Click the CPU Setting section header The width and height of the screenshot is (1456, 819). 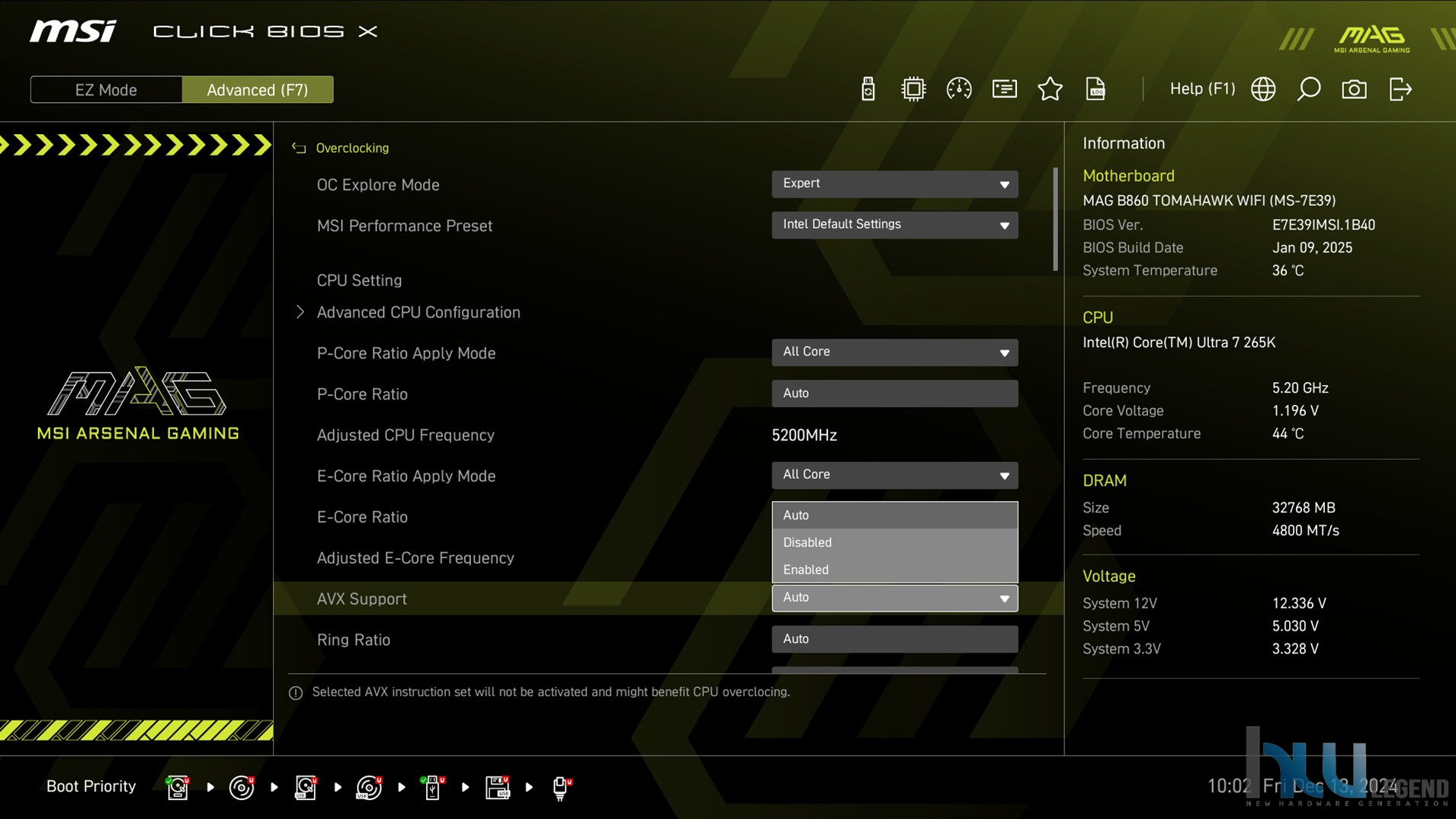[x=359, y=281]
